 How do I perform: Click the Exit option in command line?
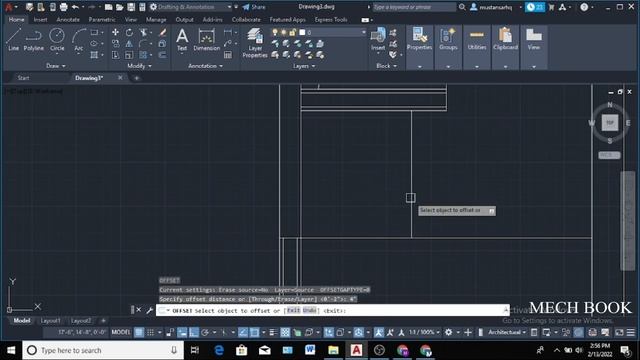pyautogui.click(x=293, y=311)
